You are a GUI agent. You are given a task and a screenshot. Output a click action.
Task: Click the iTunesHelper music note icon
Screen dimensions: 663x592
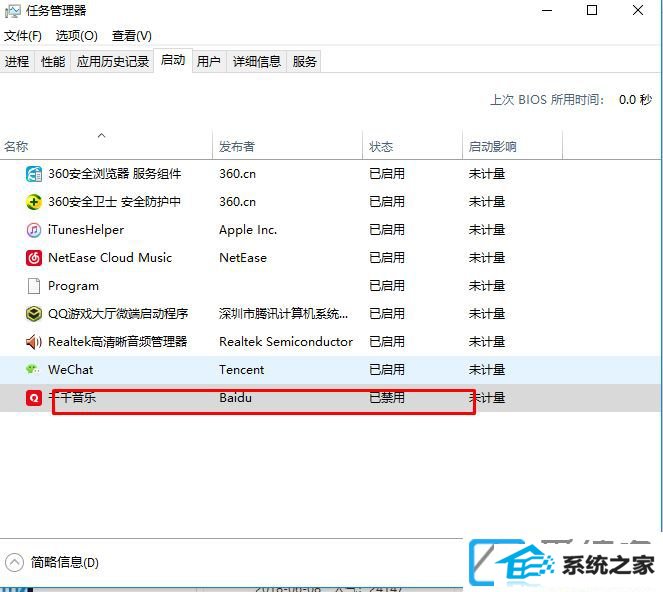coord(34,230)
